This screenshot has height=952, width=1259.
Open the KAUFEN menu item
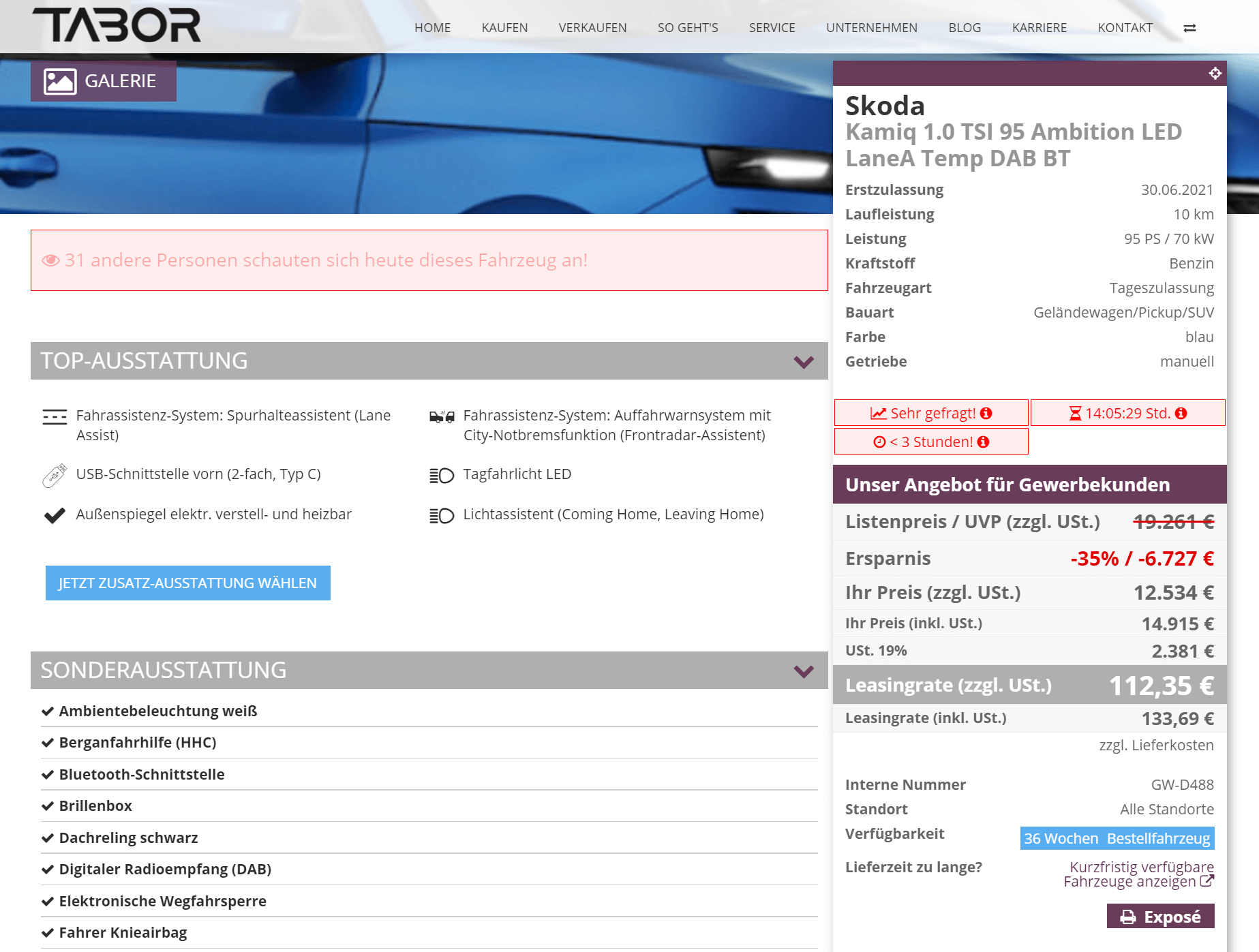click(505, 28)
